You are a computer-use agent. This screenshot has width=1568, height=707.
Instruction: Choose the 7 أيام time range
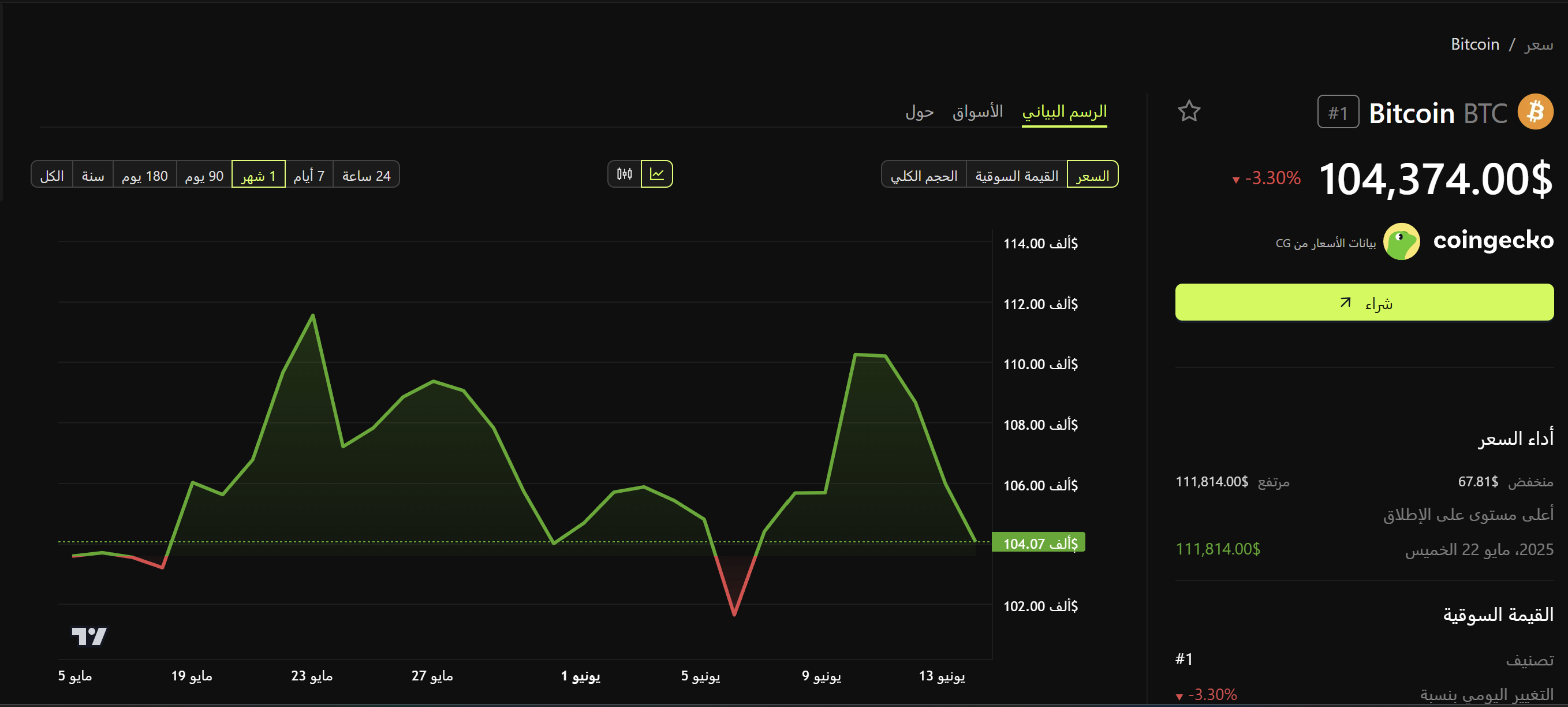coord(309,176)
